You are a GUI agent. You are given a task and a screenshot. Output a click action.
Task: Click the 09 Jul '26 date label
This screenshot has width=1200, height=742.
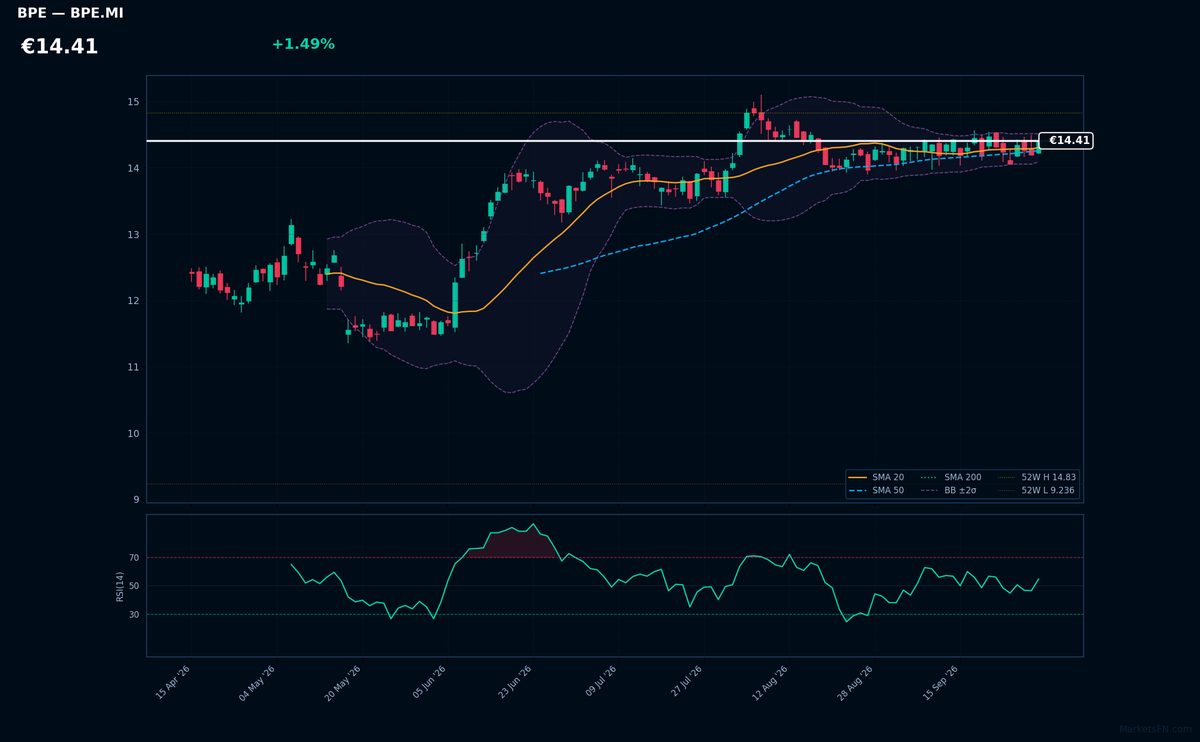(601, 683)
